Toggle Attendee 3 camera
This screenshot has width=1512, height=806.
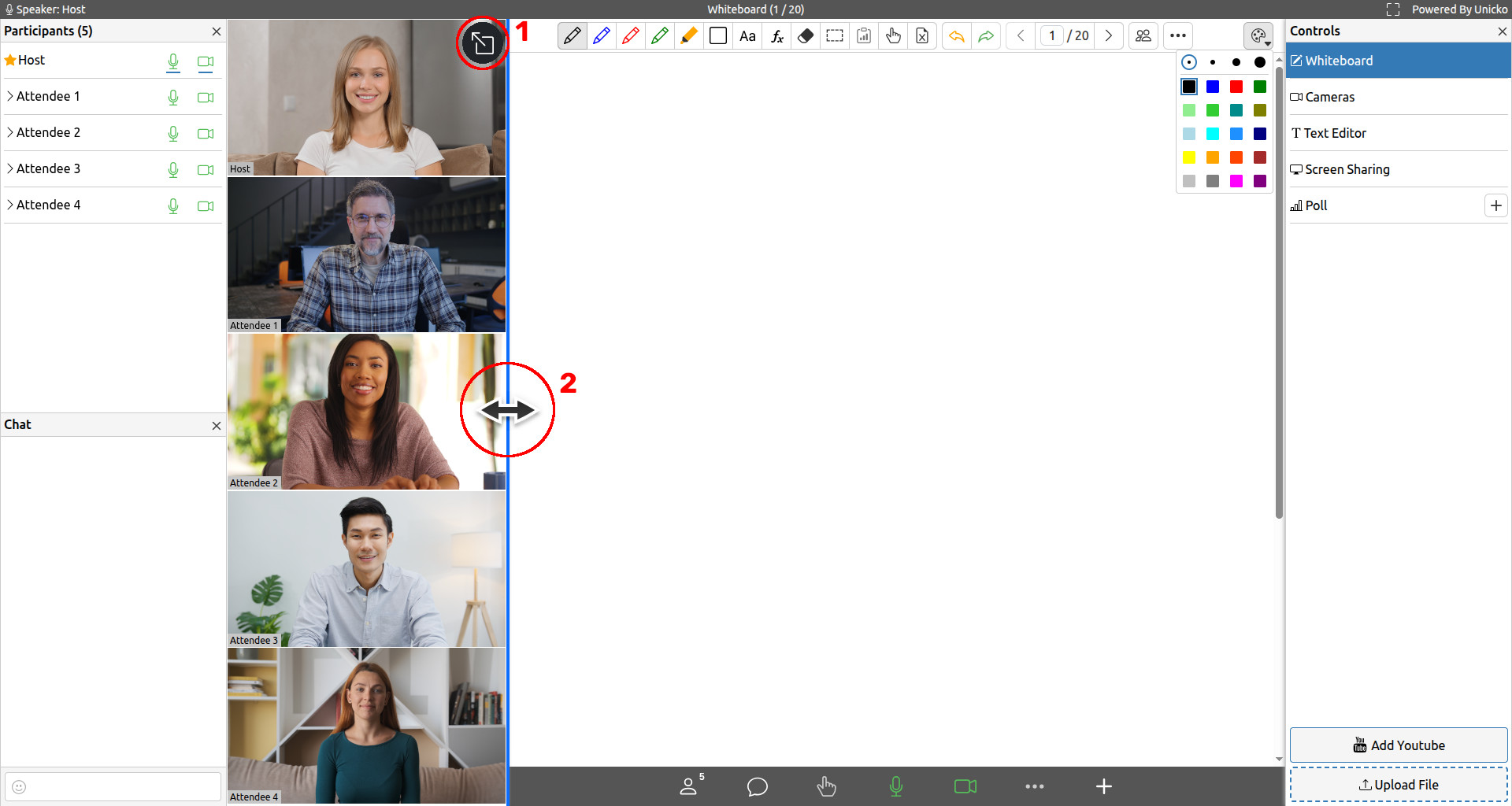tap(206, 170)
